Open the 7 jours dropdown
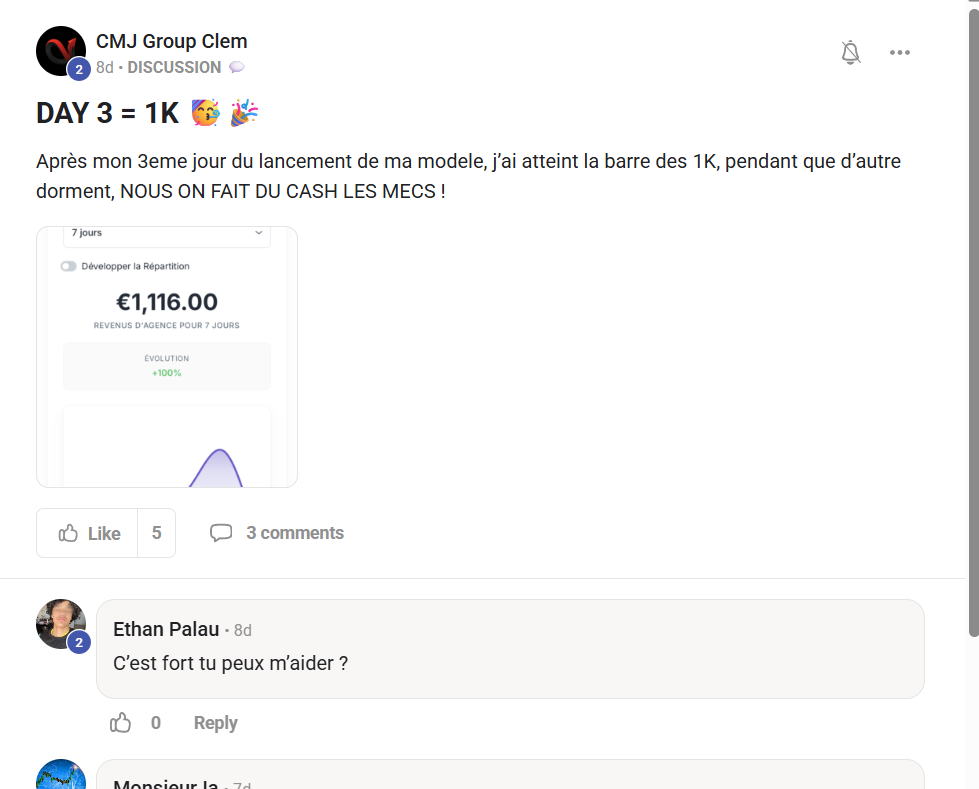Image resolution: width=979 pixels, height=789 pixels. click(167, 234)
